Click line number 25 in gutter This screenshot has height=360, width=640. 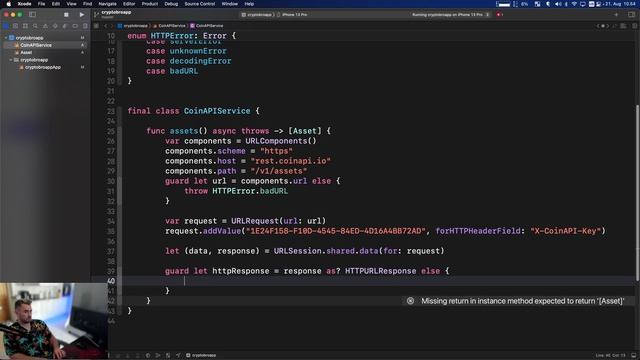(x=111, y=131)
